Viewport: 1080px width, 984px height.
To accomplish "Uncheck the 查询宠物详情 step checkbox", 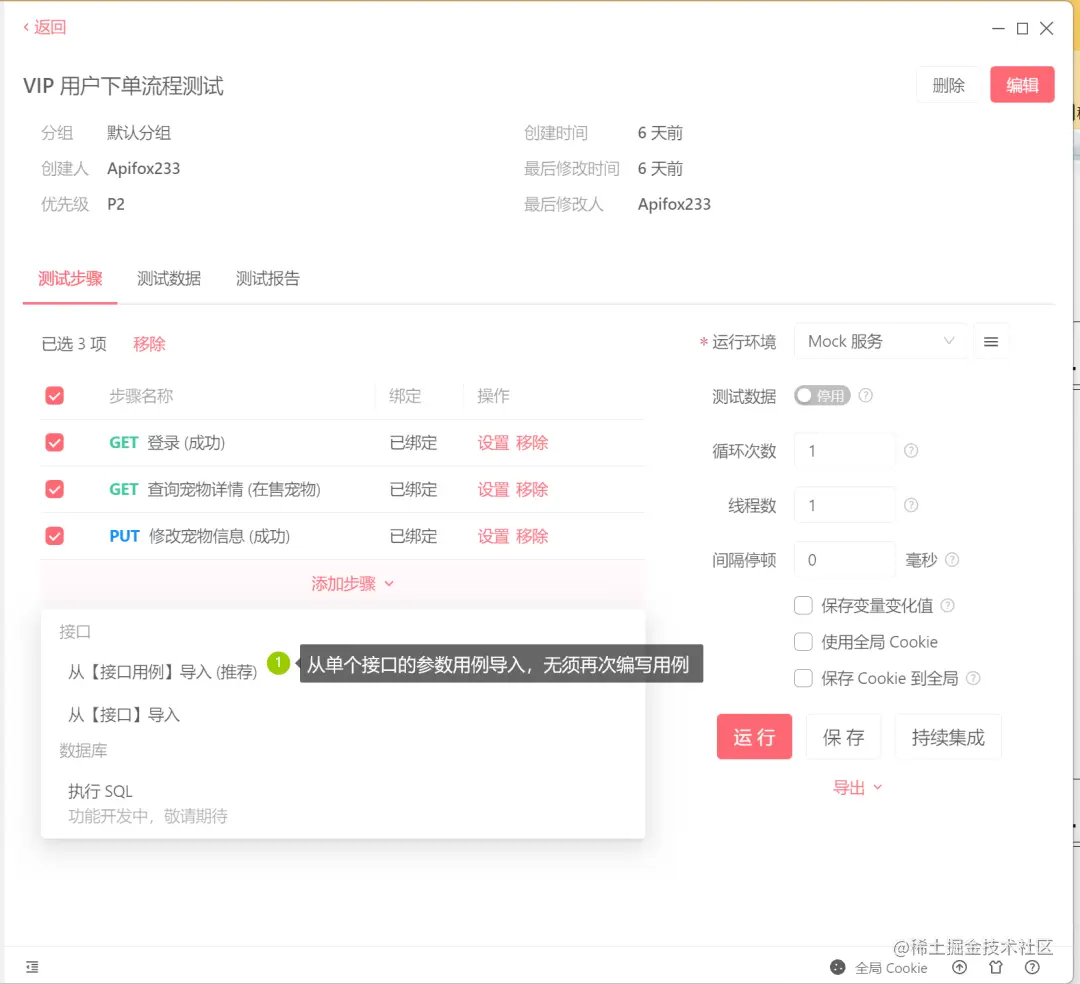I will point(54,490).
